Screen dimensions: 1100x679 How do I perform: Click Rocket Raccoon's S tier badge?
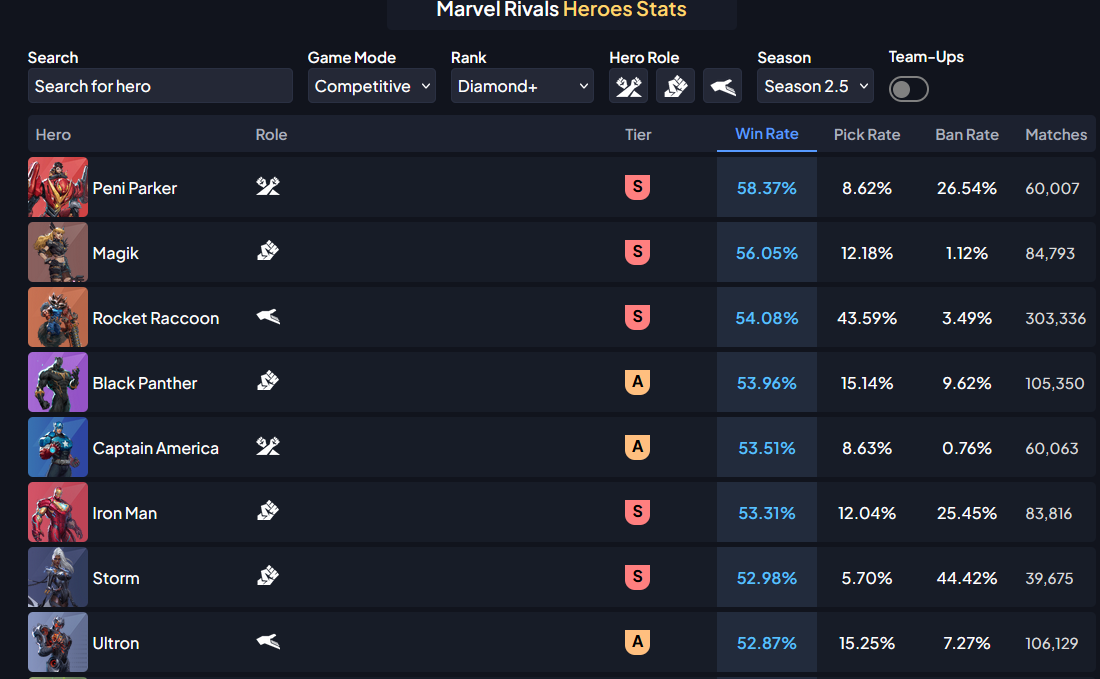point(638,316)
